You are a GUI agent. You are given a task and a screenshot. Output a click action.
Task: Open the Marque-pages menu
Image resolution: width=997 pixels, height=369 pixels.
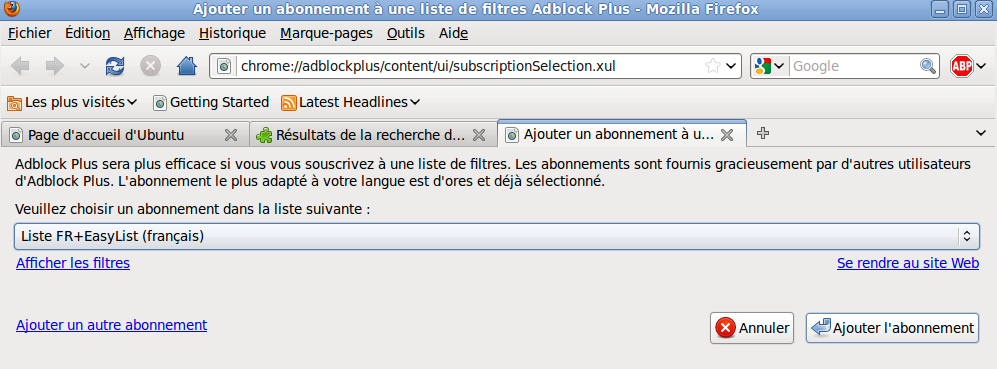click(x=326, y=33)
